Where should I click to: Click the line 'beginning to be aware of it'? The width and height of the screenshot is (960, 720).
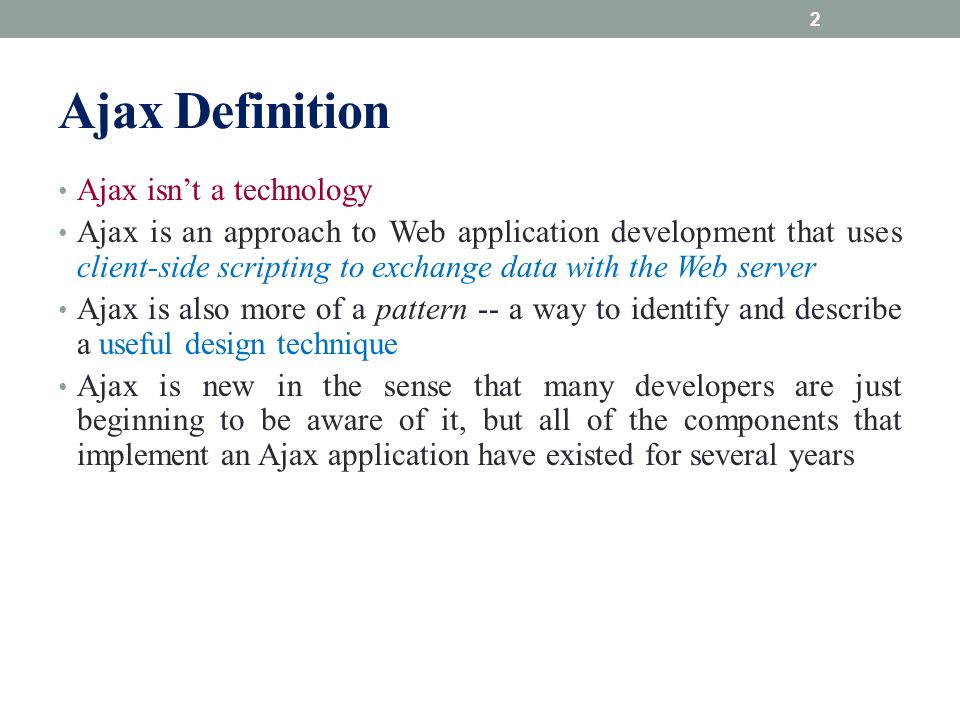(x=490, y=421)
